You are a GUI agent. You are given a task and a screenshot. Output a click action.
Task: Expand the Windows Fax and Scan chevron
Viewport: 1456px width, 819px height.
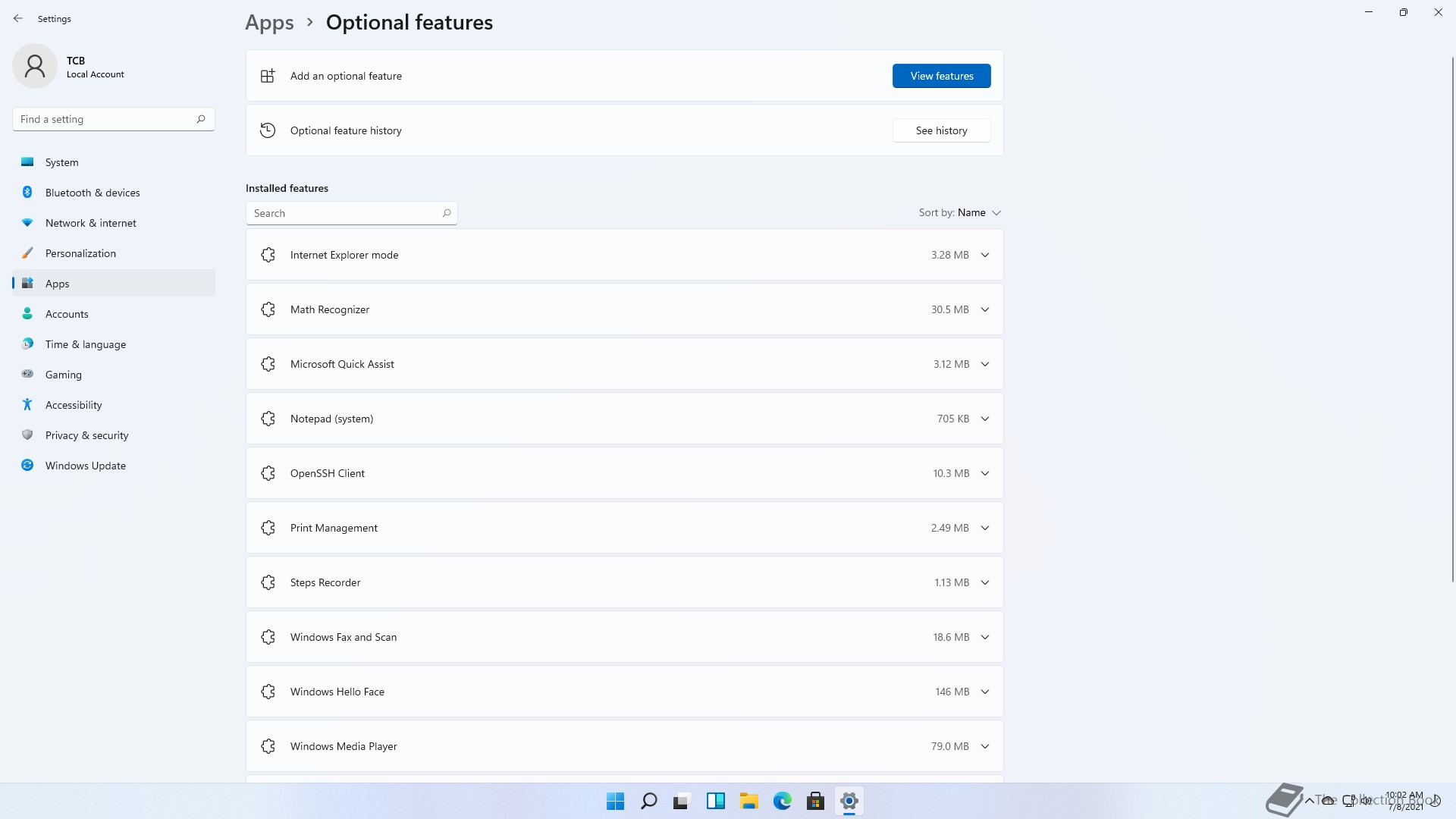[x=985, y=637]
